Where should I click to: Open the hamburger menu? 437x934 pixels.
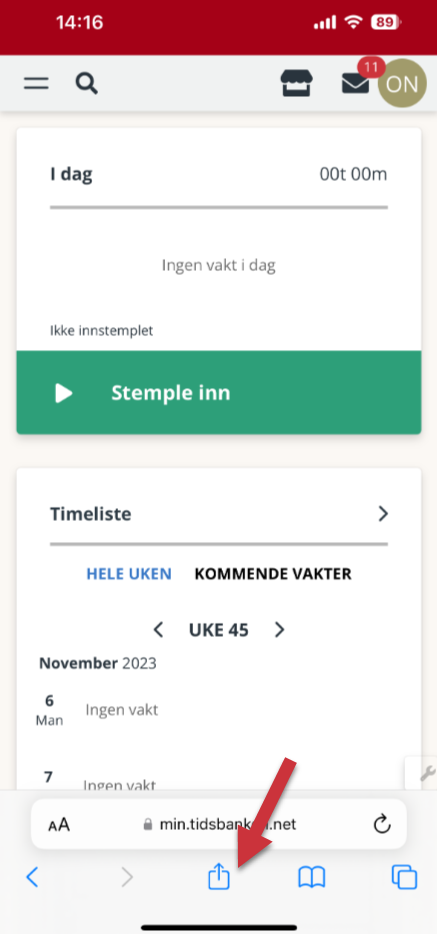pos(36,84)
